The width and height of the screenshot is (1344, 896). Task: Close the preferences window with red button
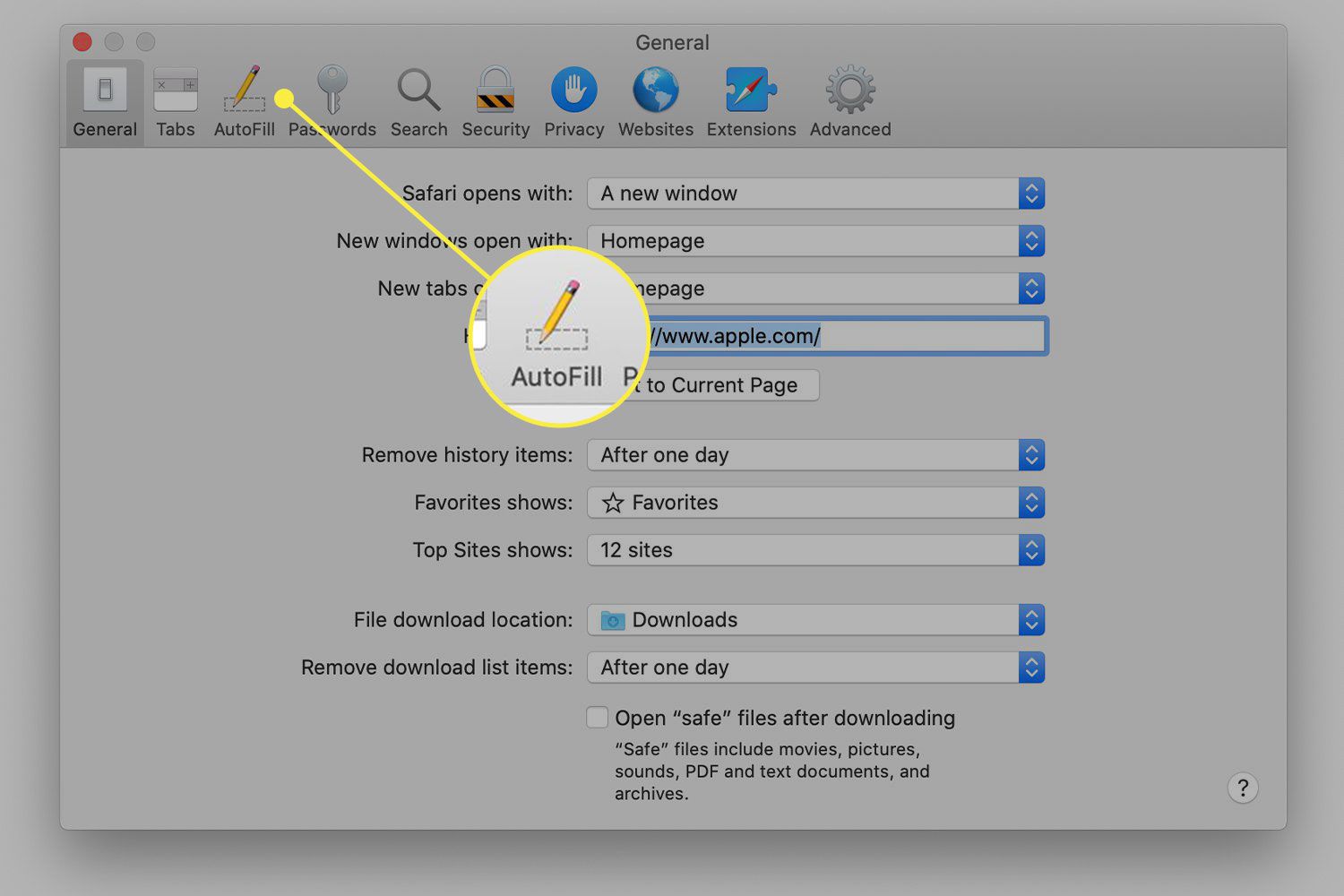[x=82, y=42]
